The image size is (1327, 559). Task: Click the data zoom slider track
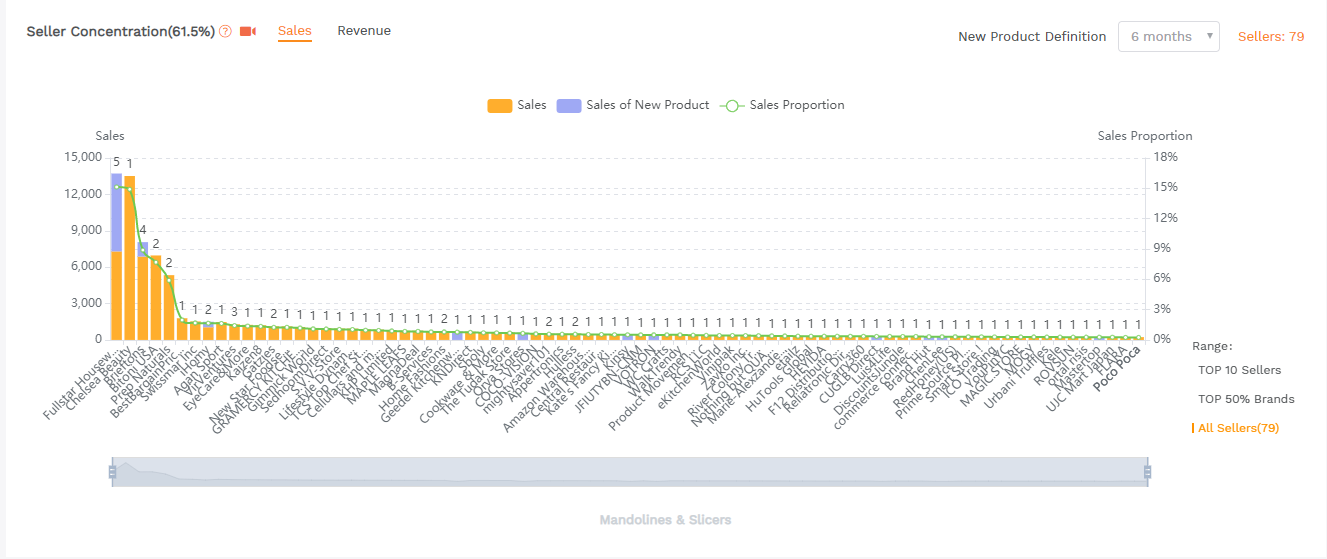click(630, 472)
